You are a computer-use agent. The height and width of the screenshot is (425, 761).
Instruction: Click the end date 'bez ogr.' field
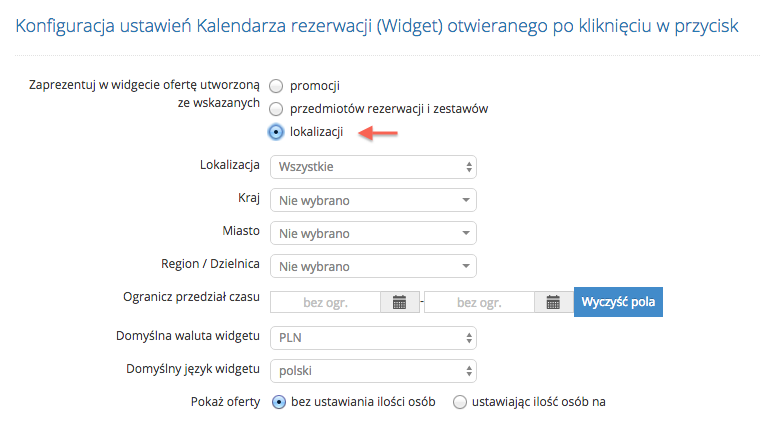point(479,302)
